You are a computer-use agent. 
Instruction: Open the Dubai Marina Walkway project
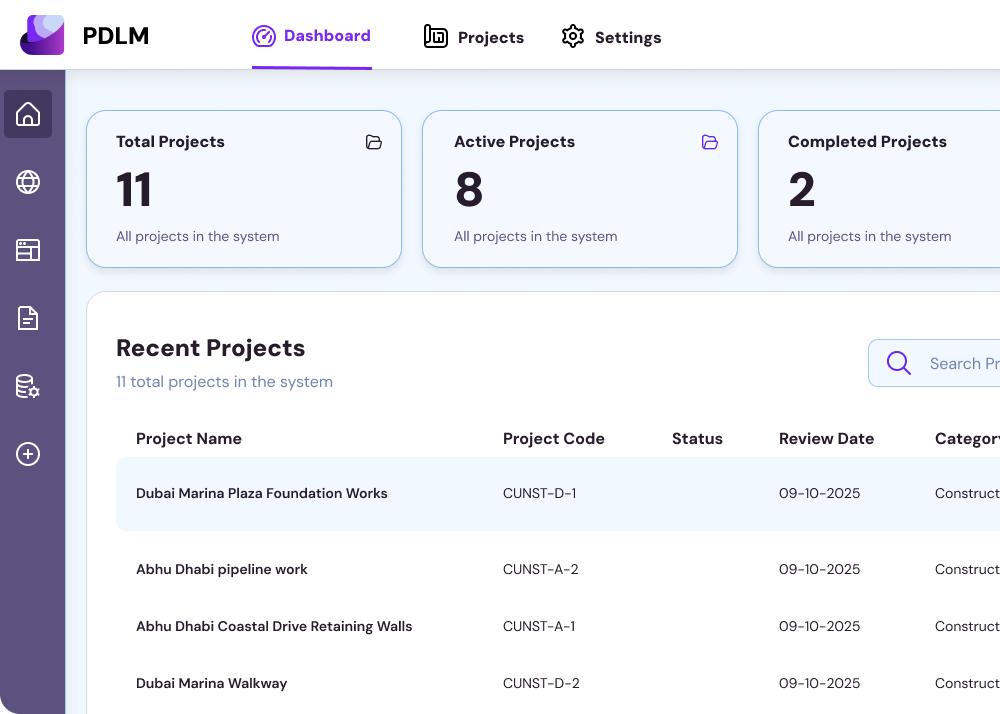pos(211,683)
